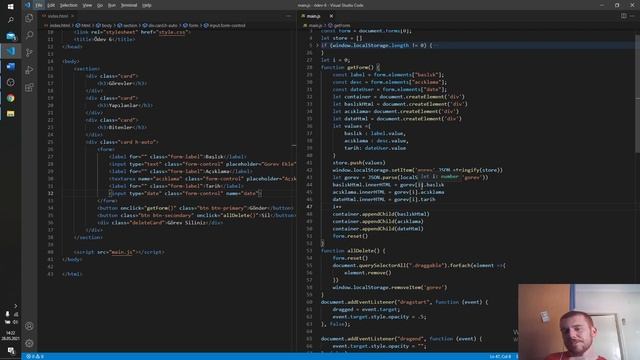Screen dimensions: 640x360
Task: Open the Search view in the activity bar
Action: click(x=29, y=35)
